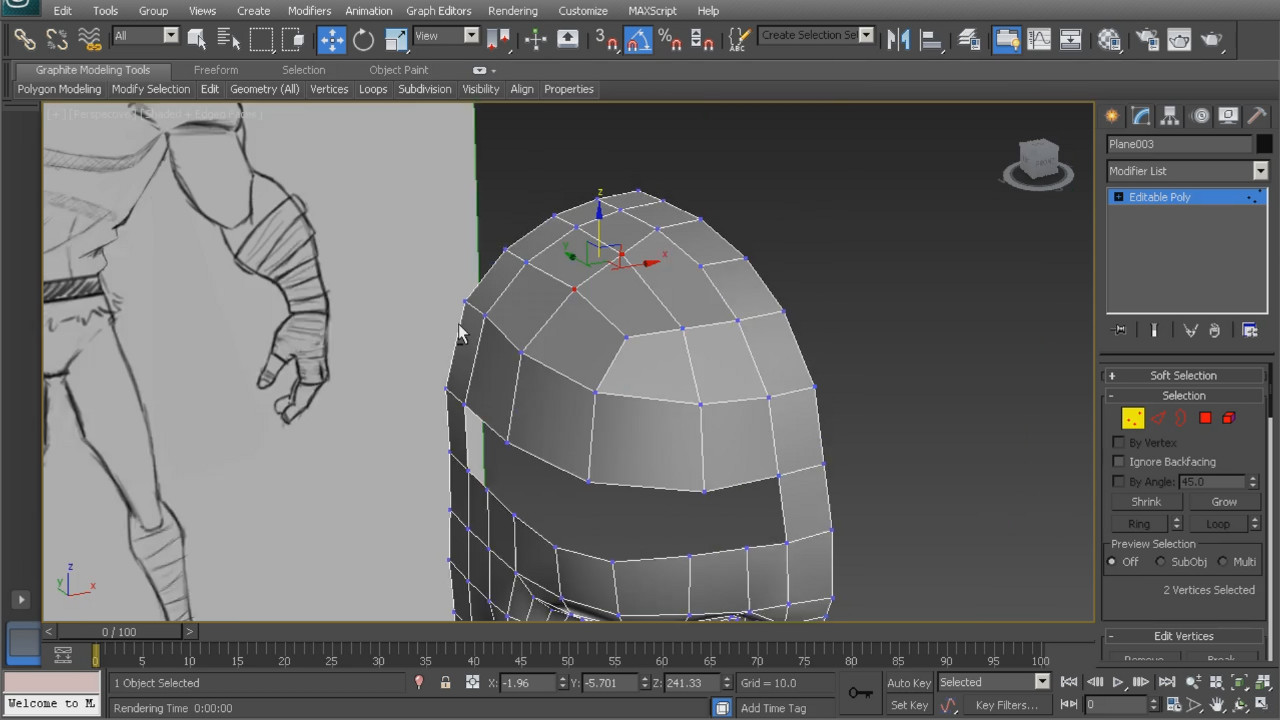The height and width of the screenshot is (720, 1280).
Task: Toggle Window/Crossing selection mode
Action: 293,39
